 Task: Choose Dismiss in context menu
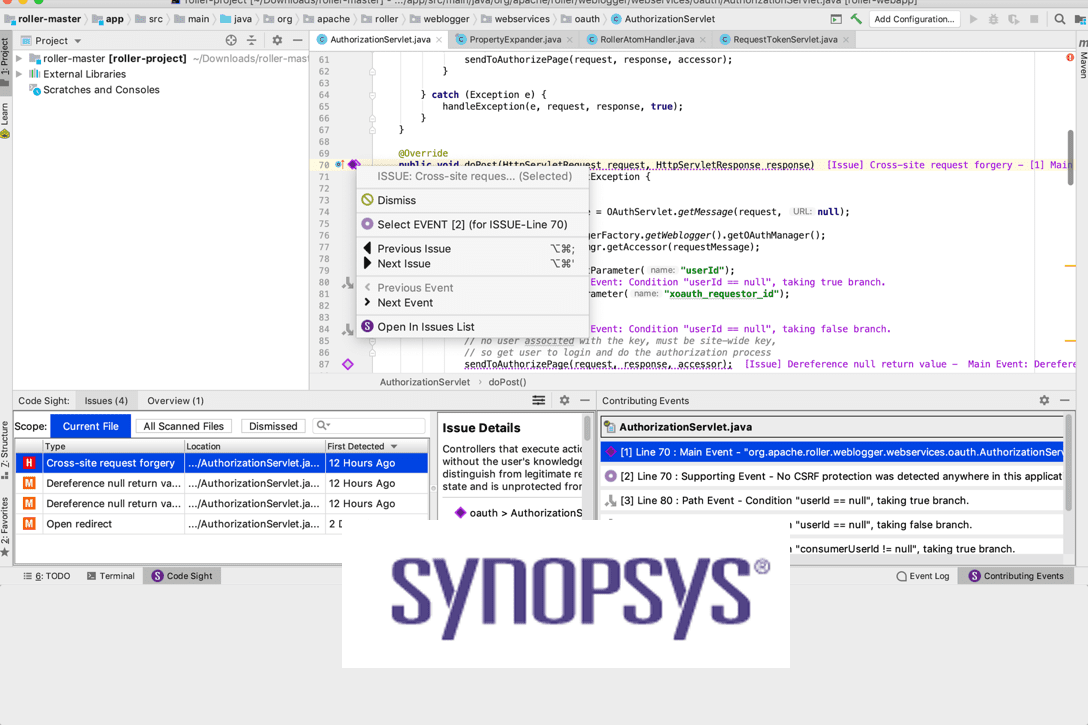(472, 201)
